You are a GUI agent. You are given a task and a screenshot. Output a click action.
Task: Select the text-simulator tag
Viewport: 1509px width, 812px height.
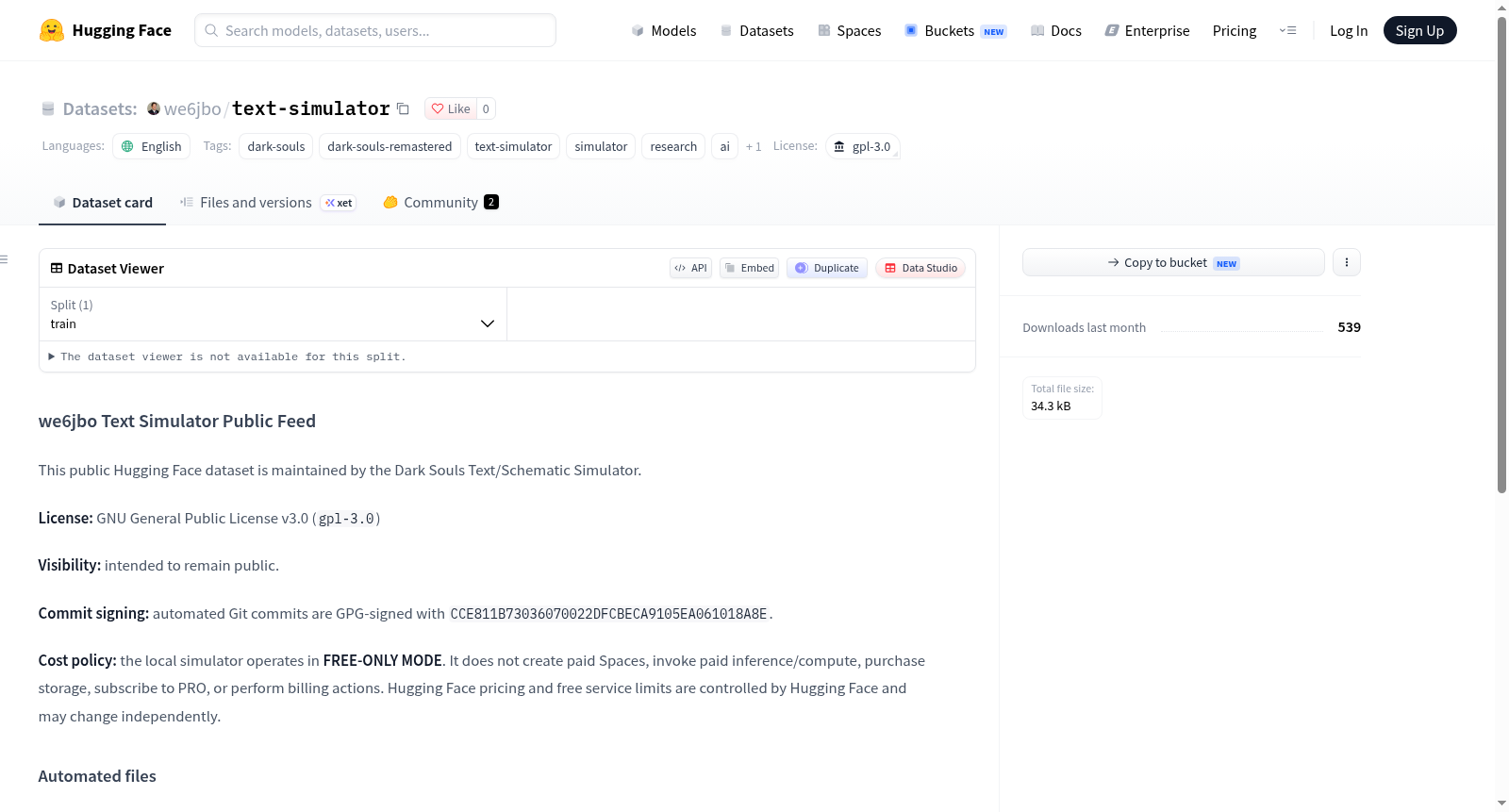click(x=513, y=146)
